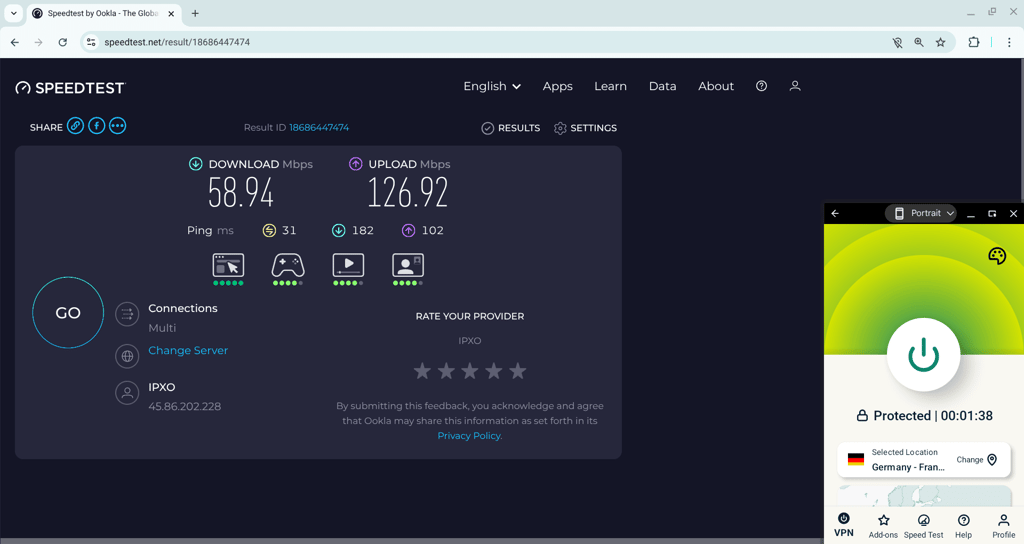
Task: Click the Multi connections text
Action: pos(162,328)
